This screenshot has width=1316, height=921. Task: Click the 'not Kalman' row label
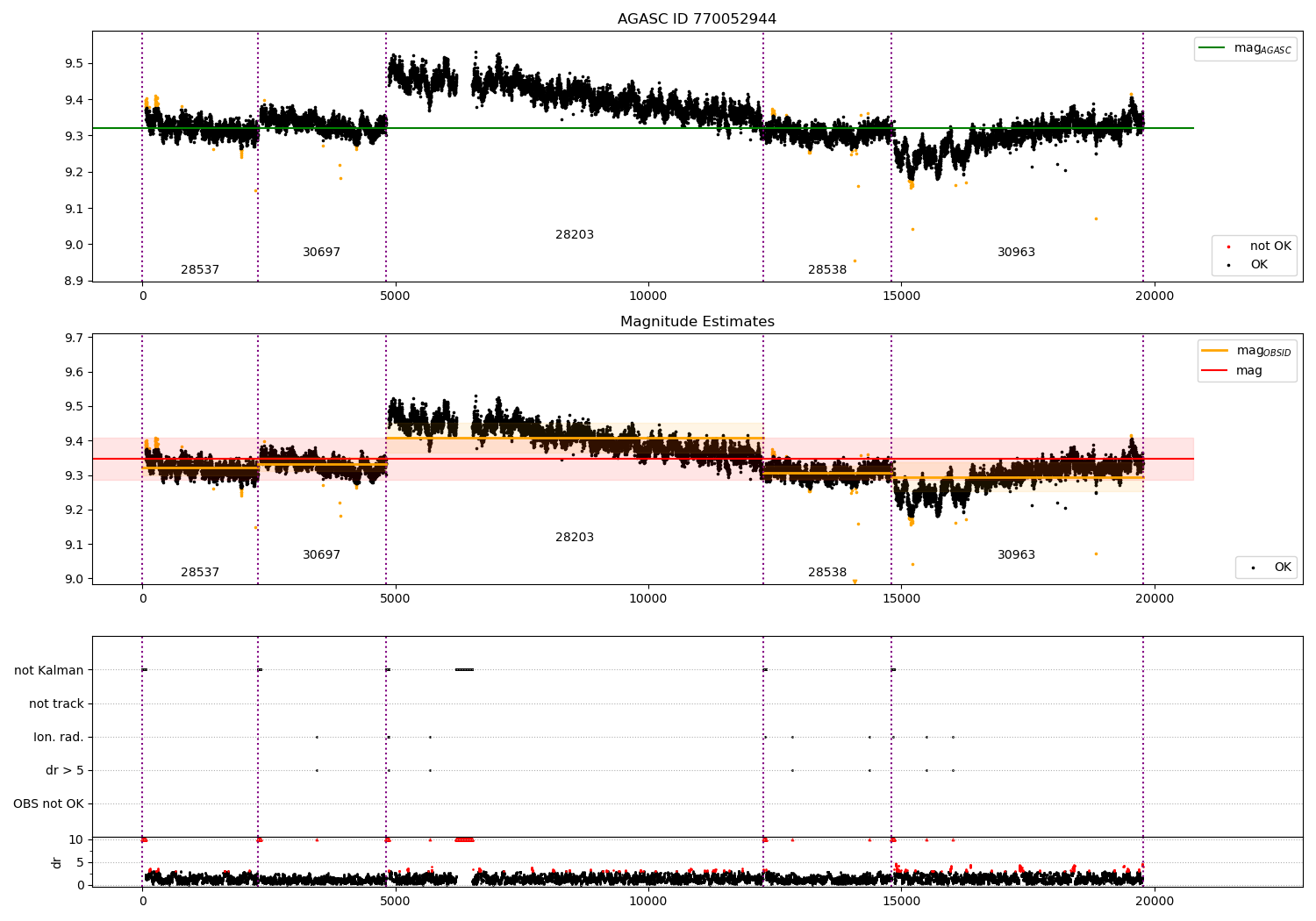[x=49, y=670]
